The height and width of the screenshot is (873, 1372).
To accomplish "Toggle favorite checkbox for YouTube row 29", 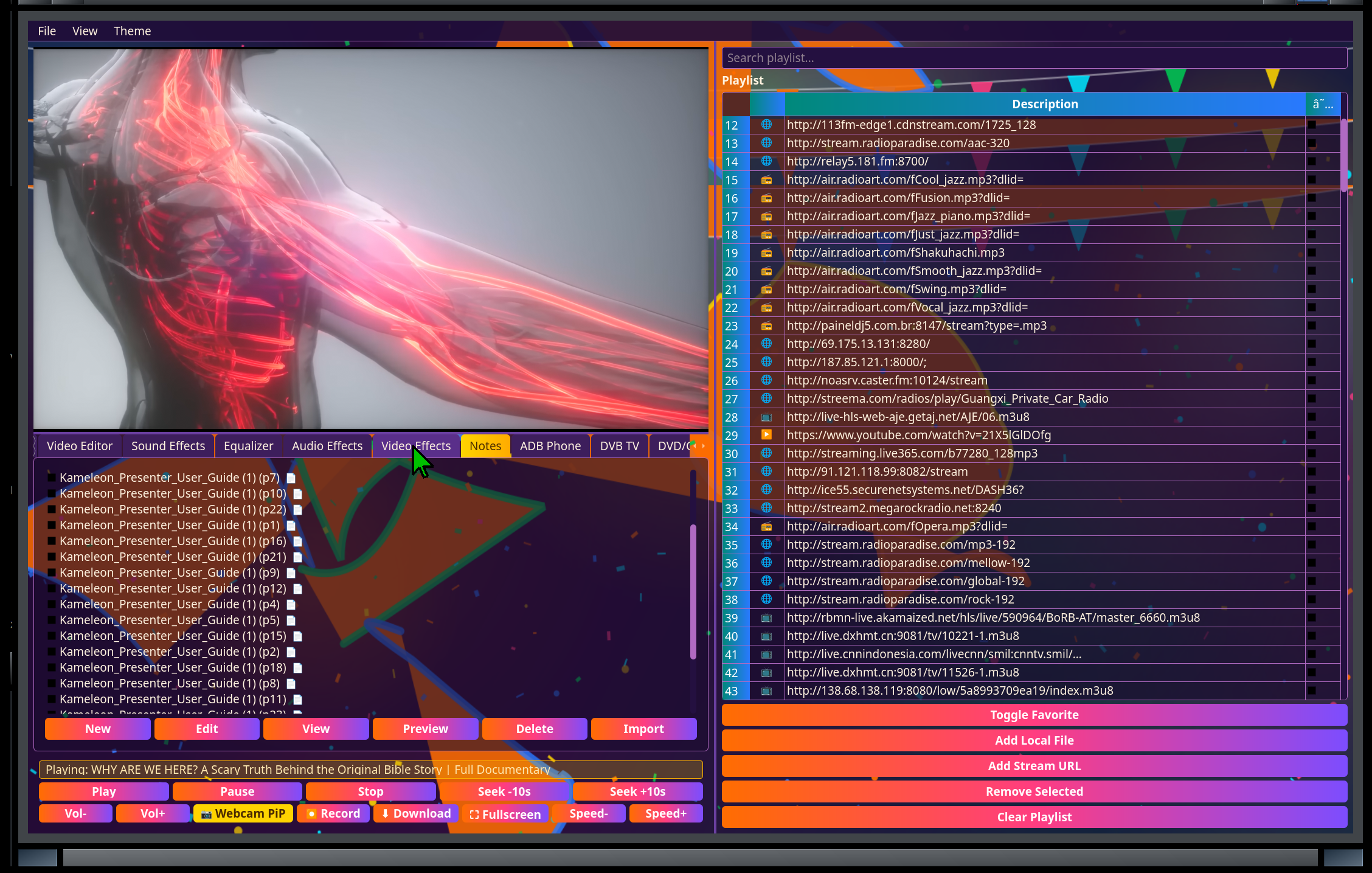I will (1312, 435).
